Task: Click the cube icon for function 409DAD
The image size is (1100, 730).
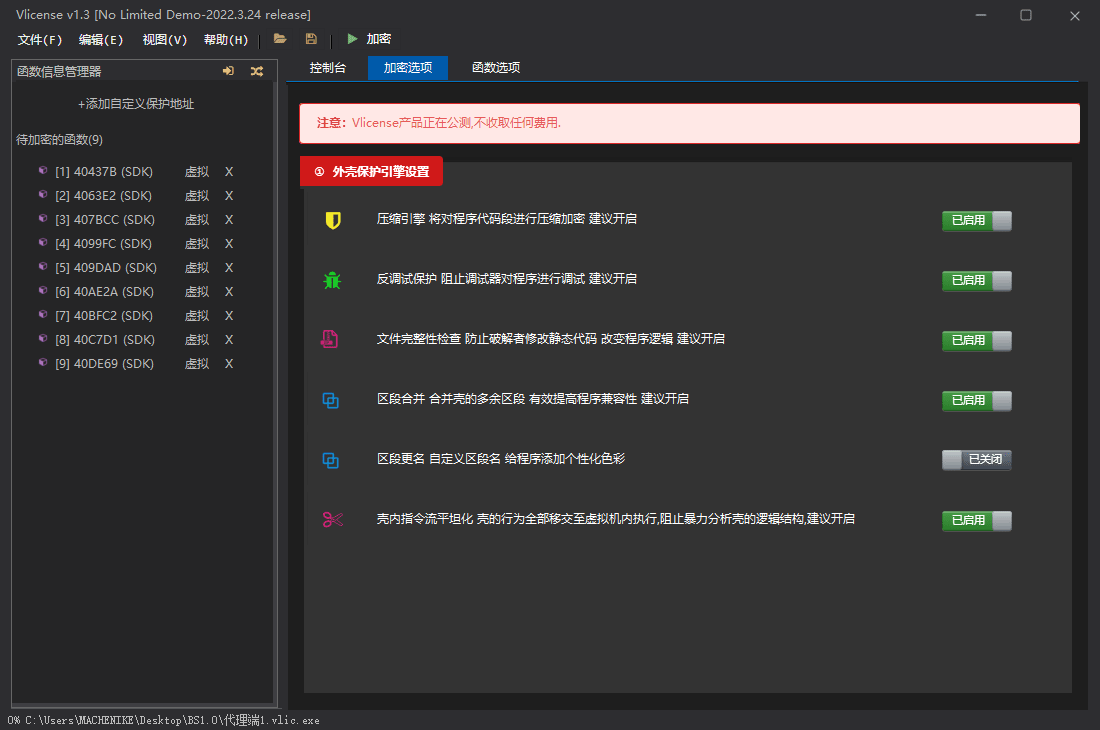Action: pyautogui.click(x=43, y=266)
